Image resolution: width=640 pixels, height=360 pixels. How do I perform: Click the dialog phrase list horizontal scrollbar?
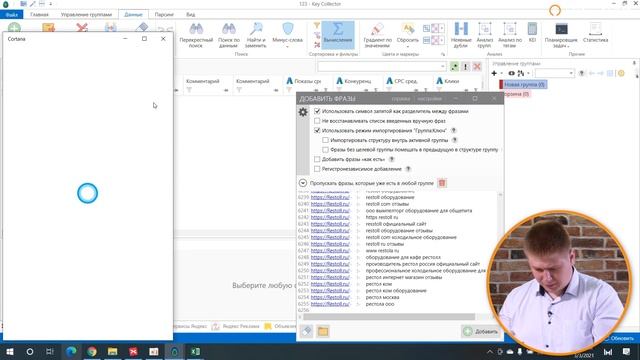(x=389, y=317)
